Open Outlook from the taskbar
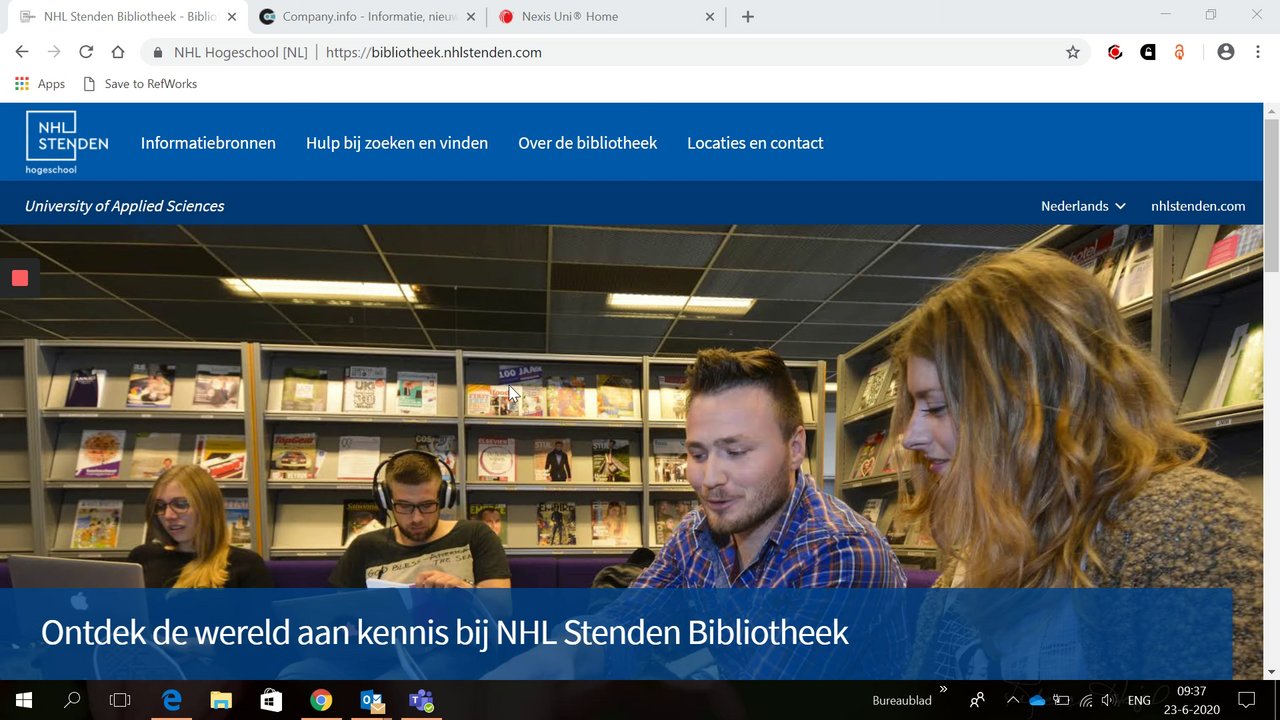Viewport: 1280px width, 720px height. click(x=371, y=700)
